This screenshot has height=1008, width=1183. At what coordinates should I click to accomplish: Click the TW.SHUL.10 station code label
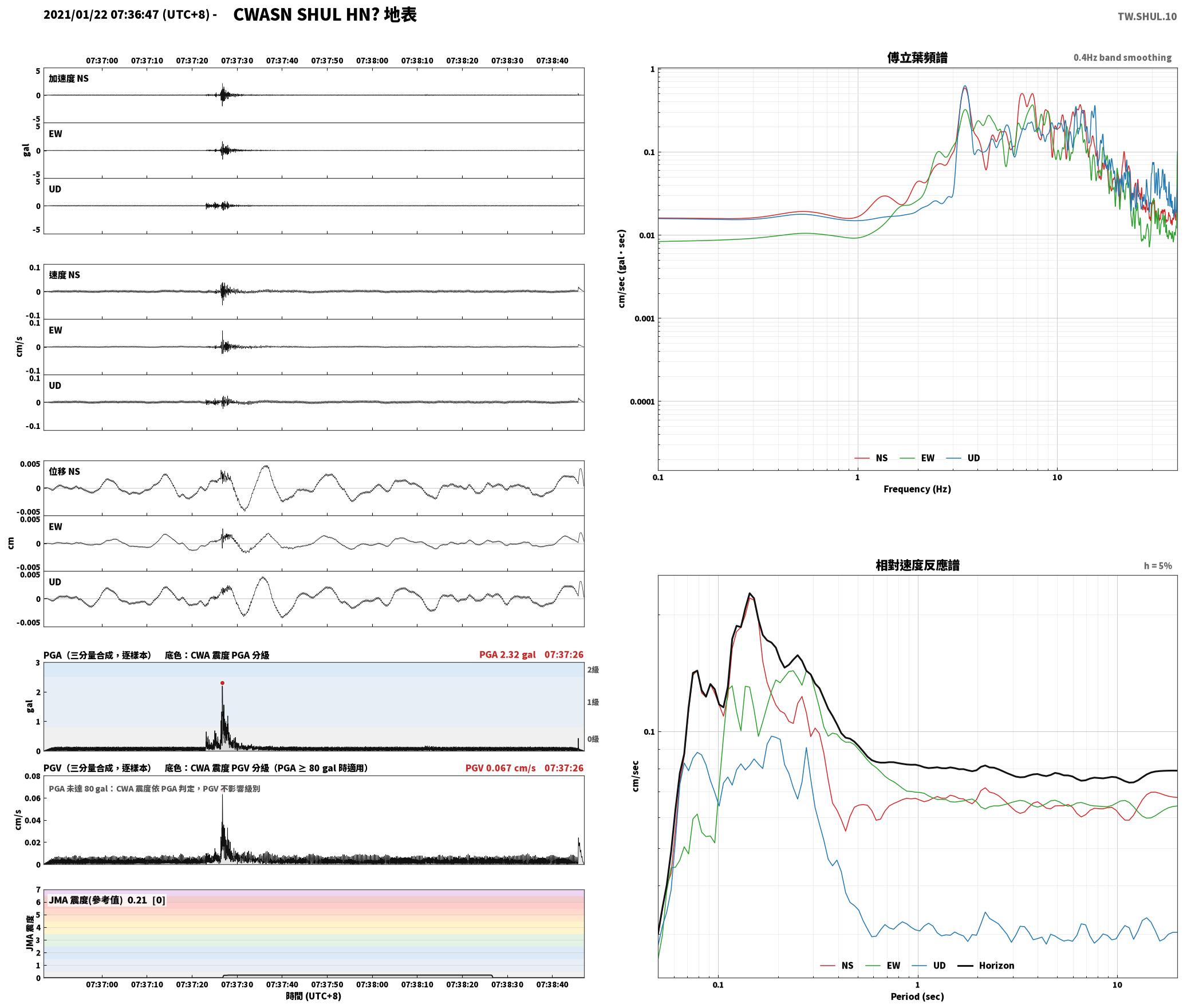click(x=1147, y=17)
